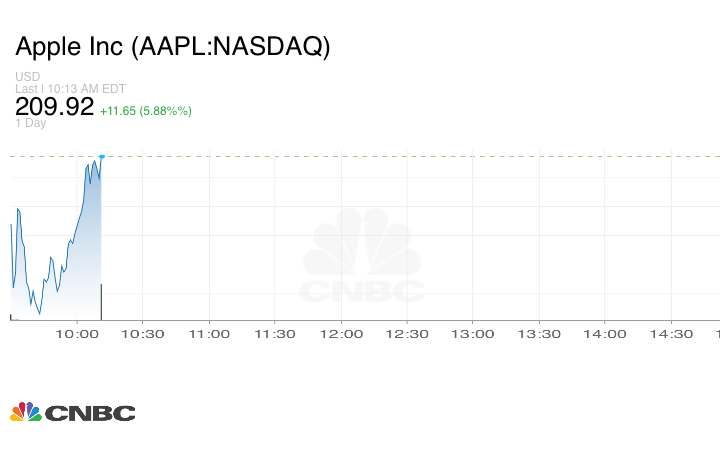The height and width of the screenshot is (450, 720).
Task: Click the 13:00 time axis label
Action: pos(472,334)
